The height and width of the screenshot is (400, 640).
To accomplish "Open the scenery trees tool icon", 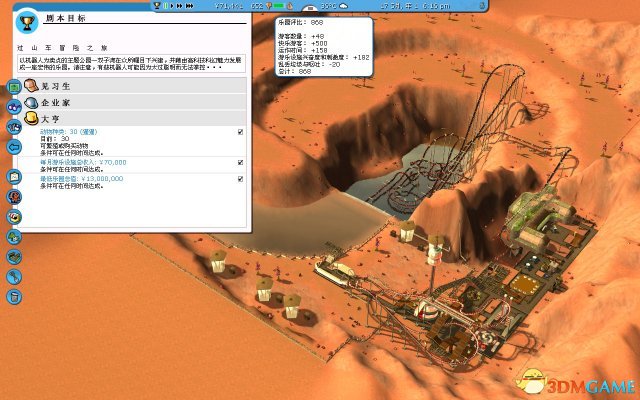I will [15, 237].
